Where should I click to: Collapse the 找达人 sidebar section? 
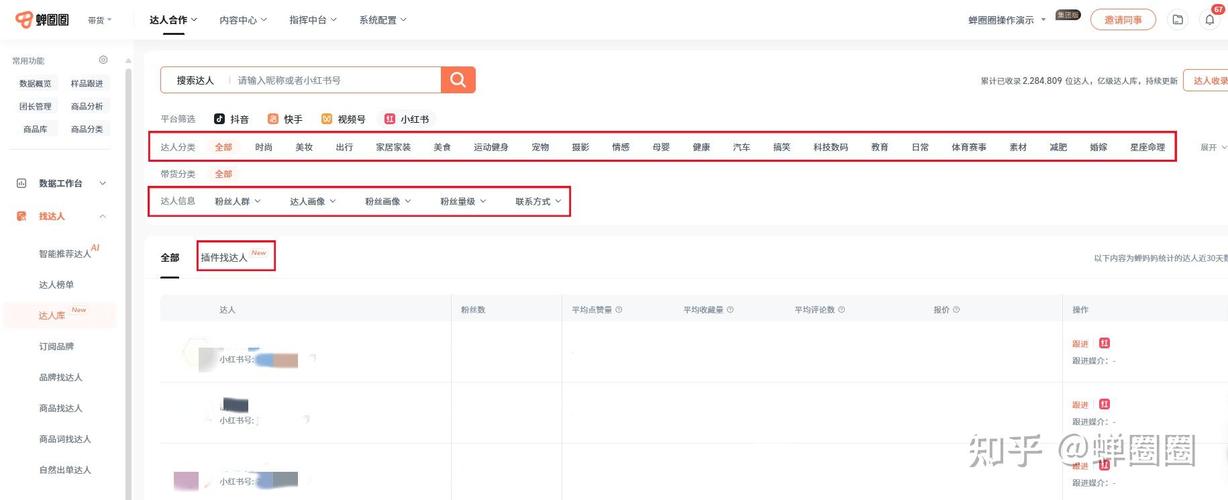coord(102,216)
